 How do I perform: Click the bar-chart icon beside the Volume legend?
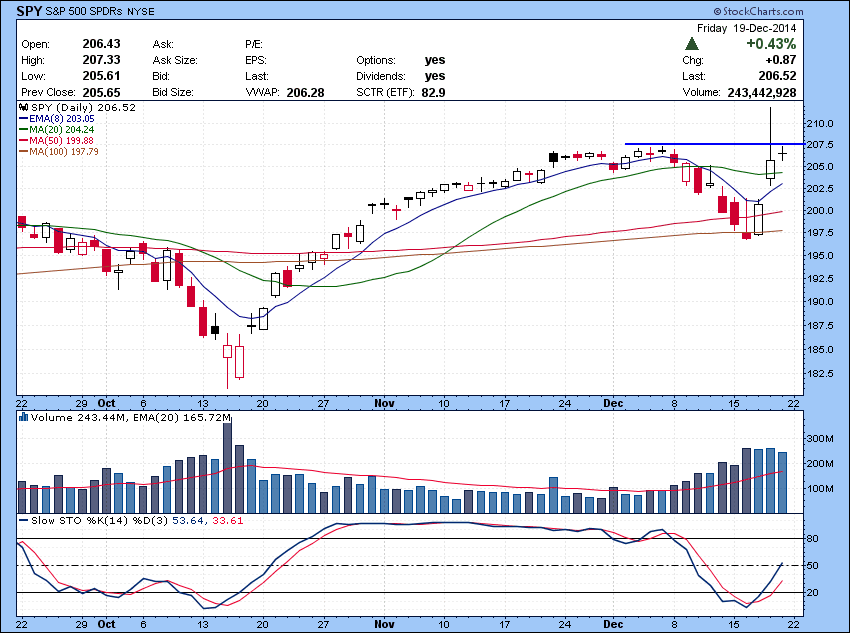(23, 417)
